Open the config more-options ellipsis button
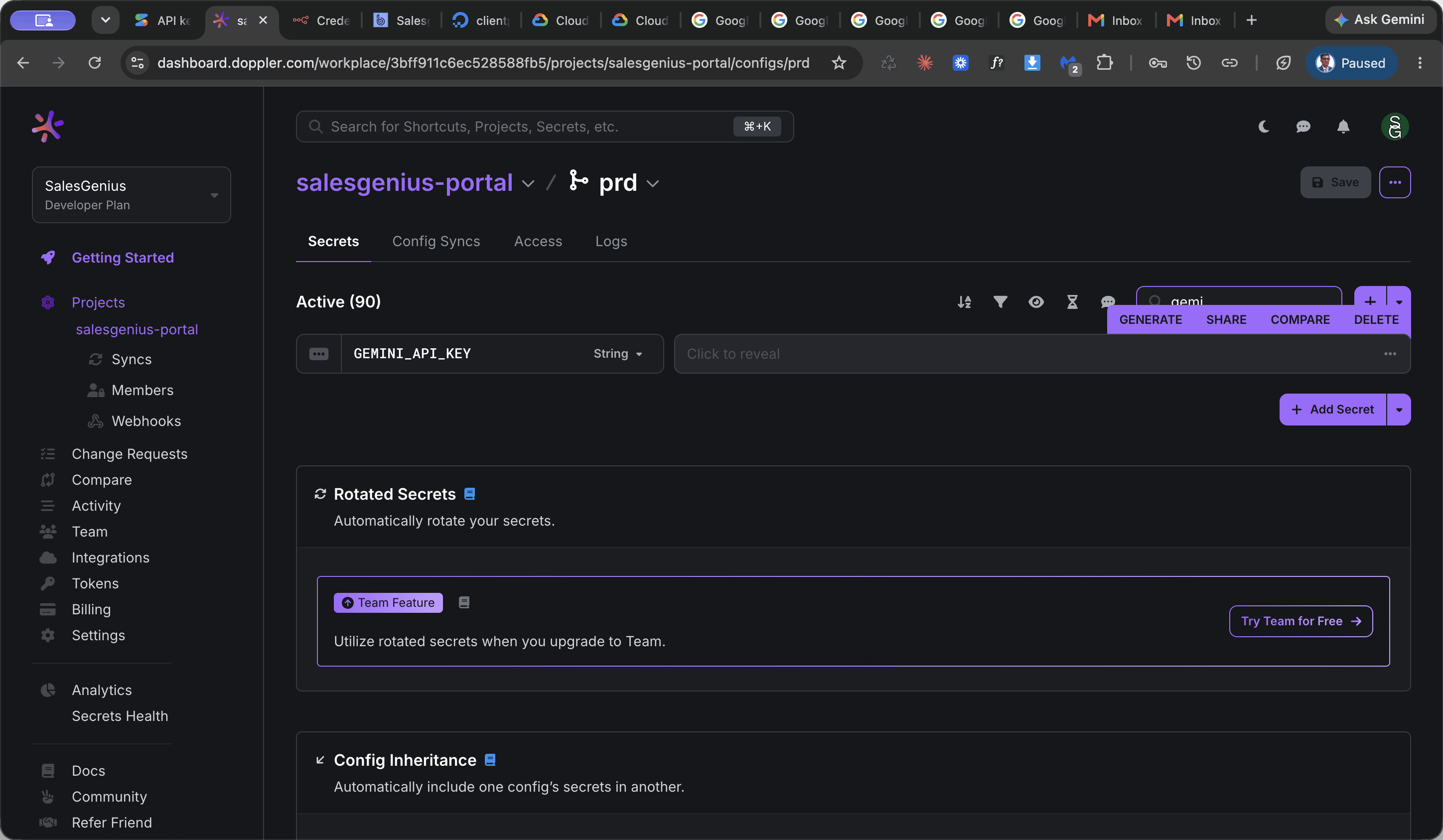Viewport: 1443px width, 840px height. tap(1395, 182)
